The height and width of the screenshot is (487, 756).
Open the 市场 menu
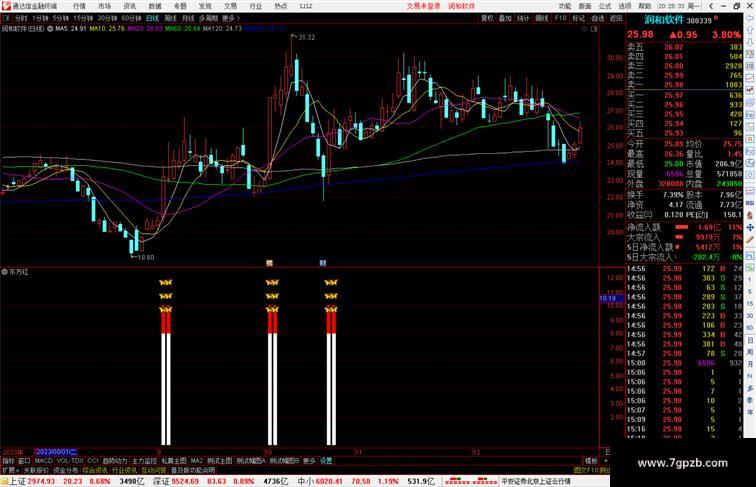pos(105,6)
